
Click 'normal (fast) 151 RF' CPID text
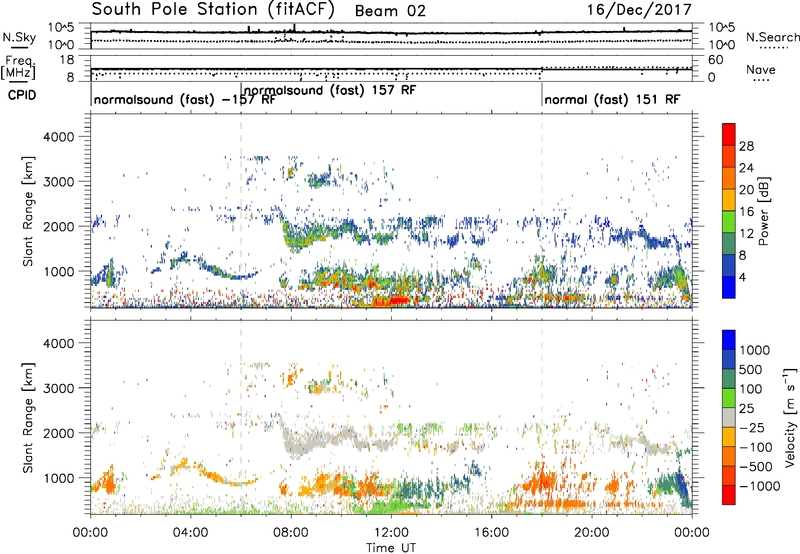click(x=612, y=99)
